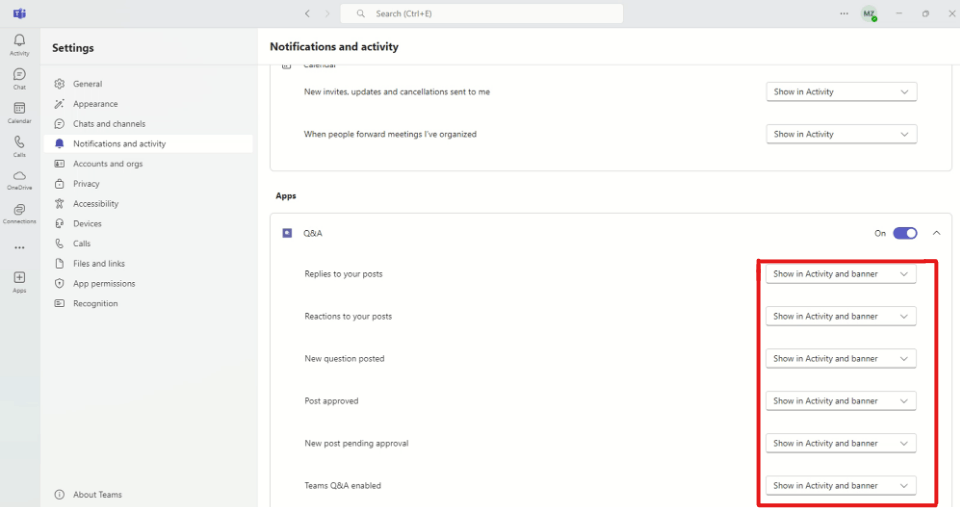Screen dimensions: 960x508
Task: Click the Search (Ctrl+E) box
Action: click(x=482, y=13)
